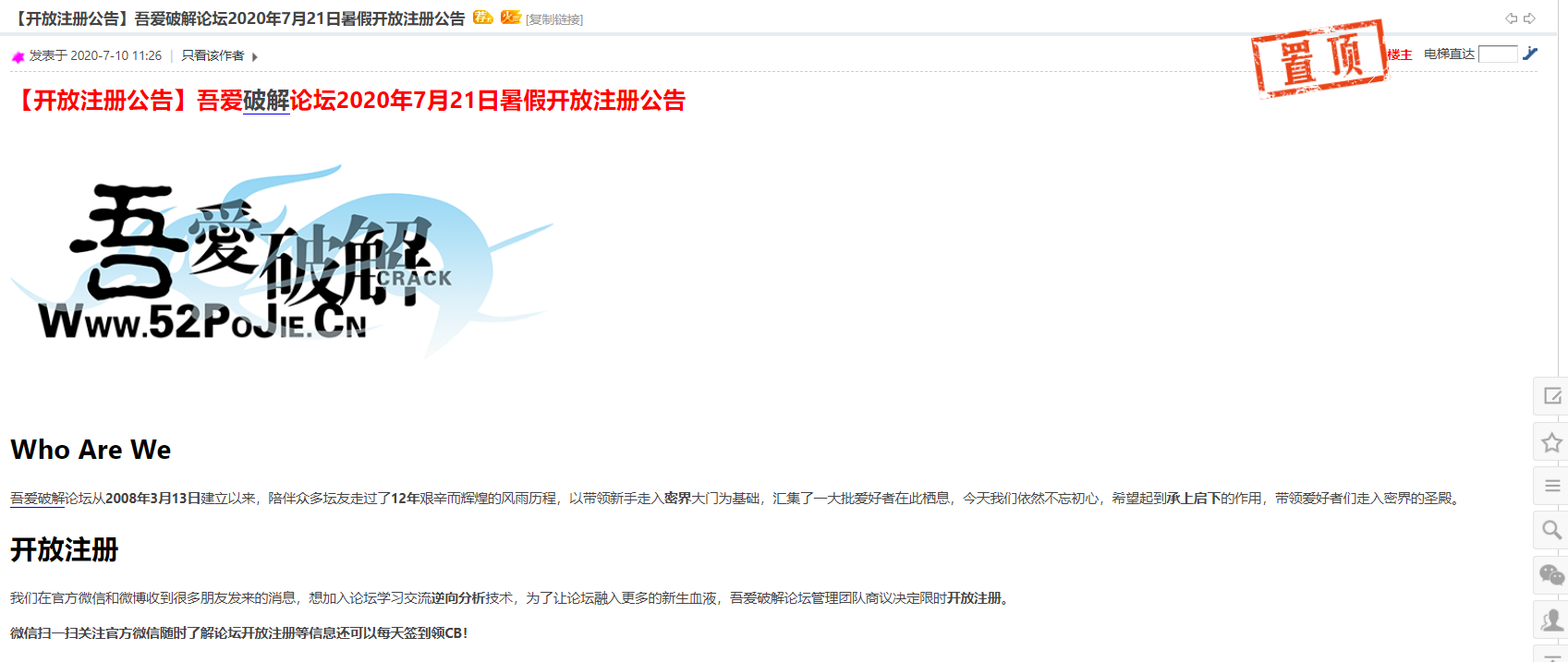Expand the arrow next to 只看该作者

tap(254, 57)
